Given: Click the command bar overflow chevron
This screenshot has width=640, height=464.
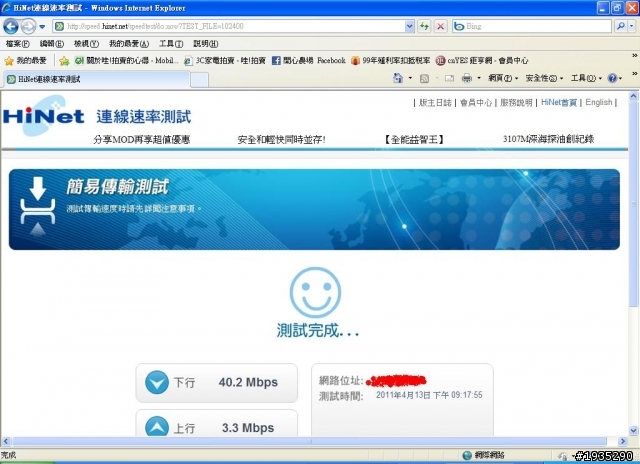Looking at the screenshot, I should point(635,73).
